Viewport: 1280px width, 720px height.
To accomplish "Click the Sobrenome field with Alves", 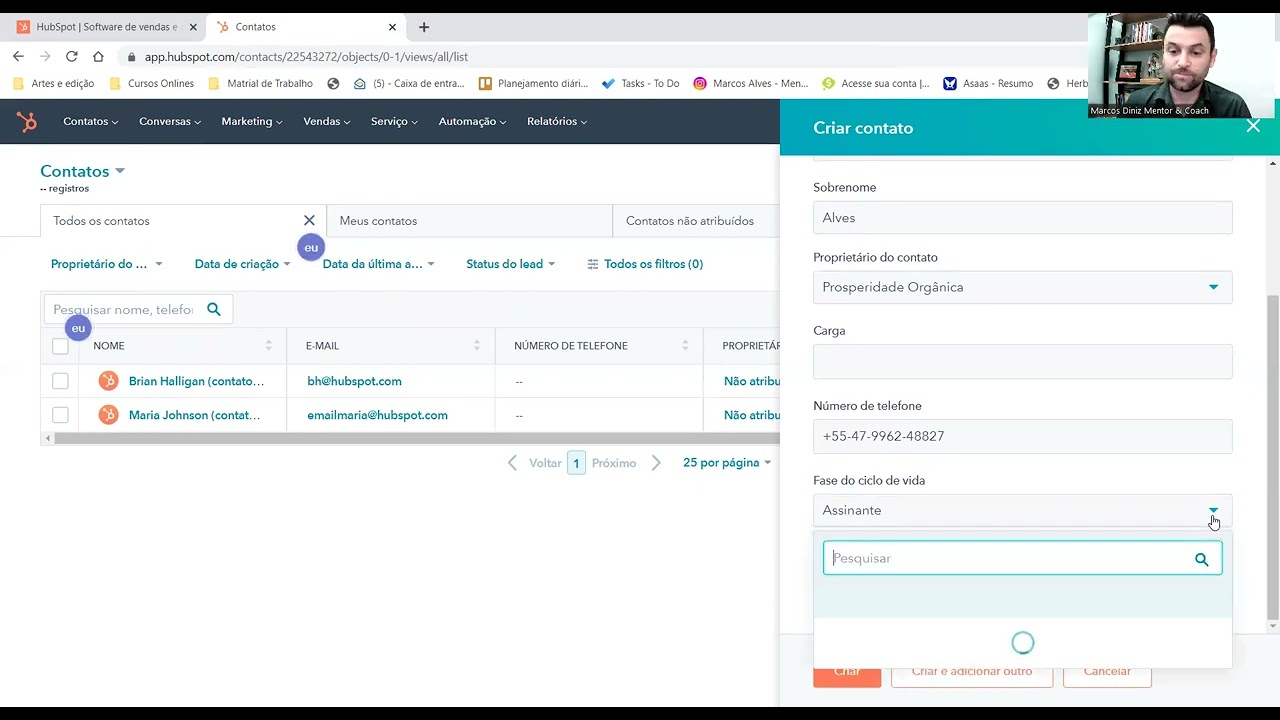I will click(x=1022, y=218).
